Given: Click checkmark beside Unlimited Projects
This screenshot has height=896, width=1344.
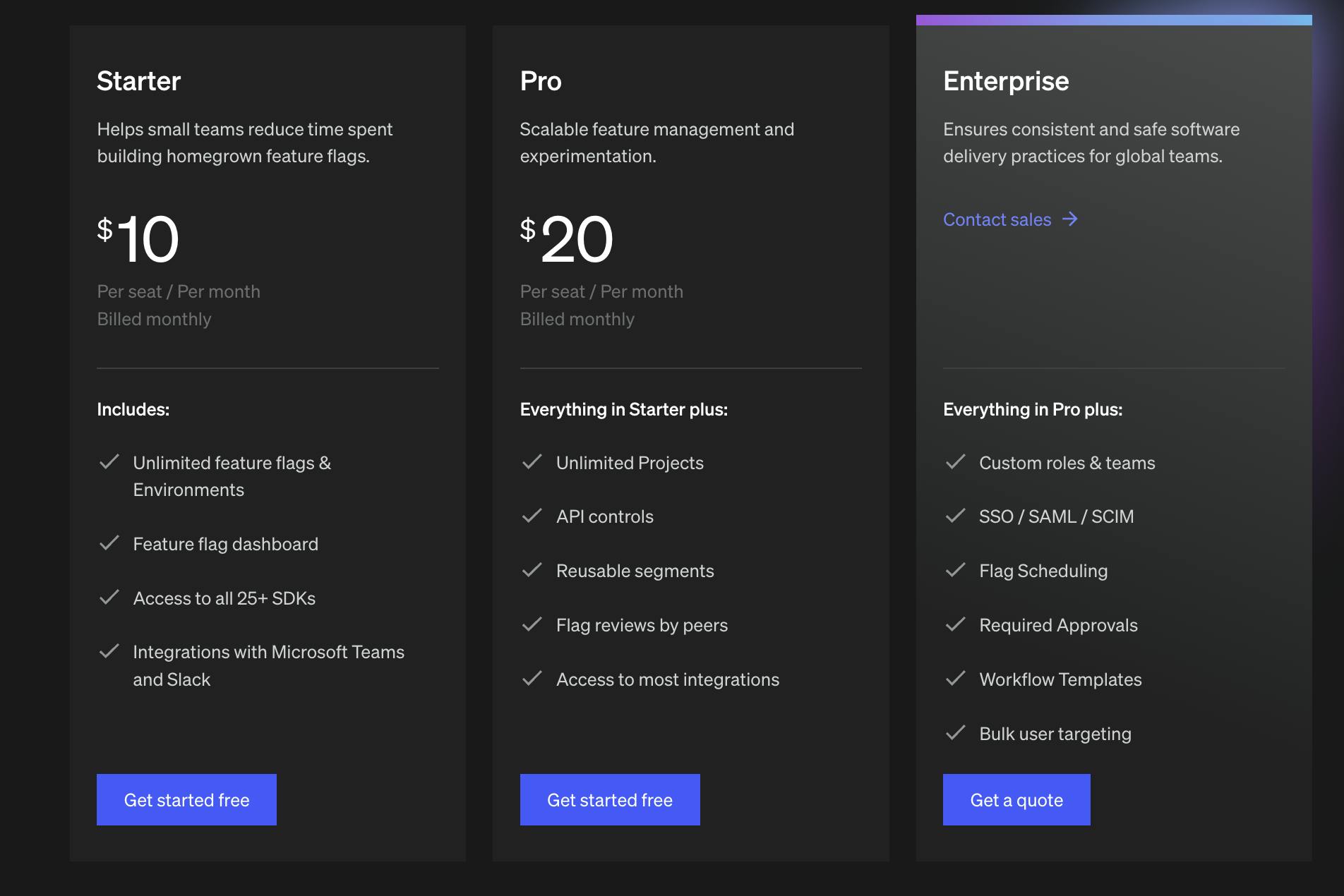Looking at the screenshot, I should coord(532,462).
